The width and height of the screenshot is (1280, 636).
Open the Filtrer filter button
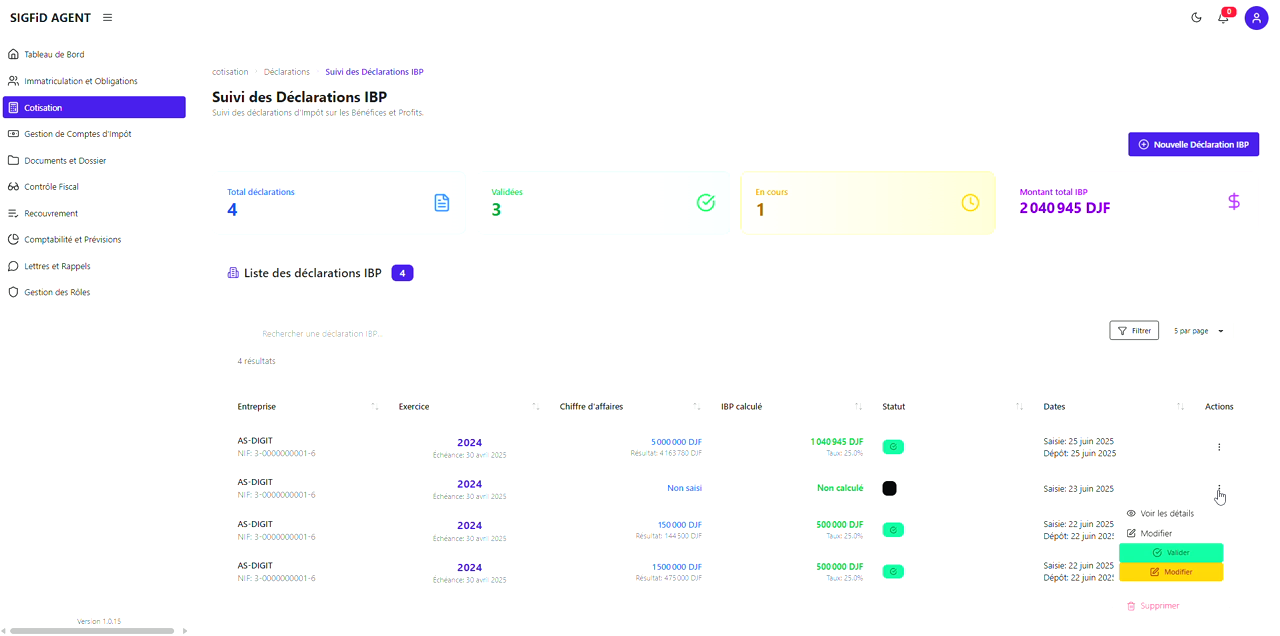coord(1134,331)
